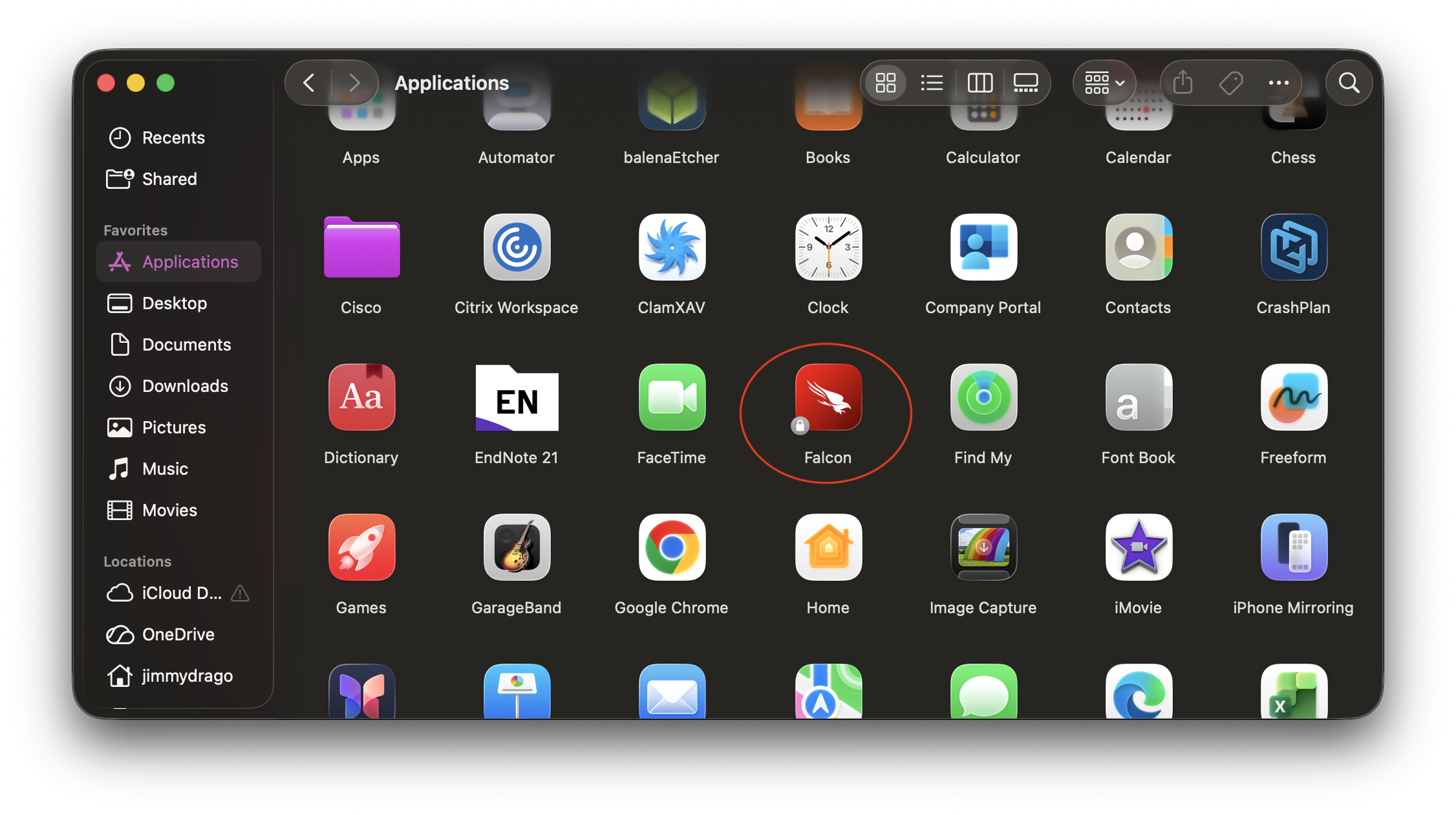This screenshot has height=815, width=1456.
Task: Go back to previous folder
Action: pos(309,83)
